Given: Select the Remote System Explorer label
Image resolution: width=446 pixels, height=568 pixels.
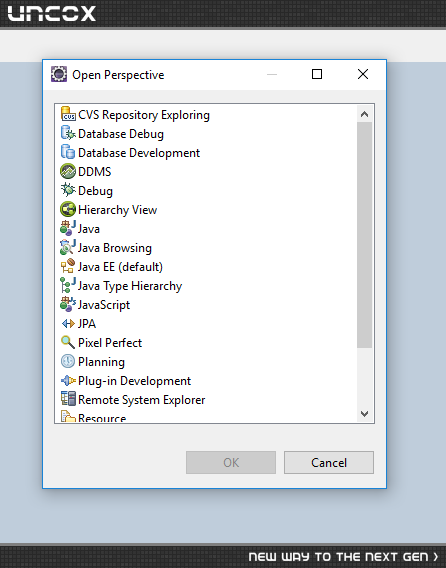Looking at the screenshot, I should click(141, 400).
